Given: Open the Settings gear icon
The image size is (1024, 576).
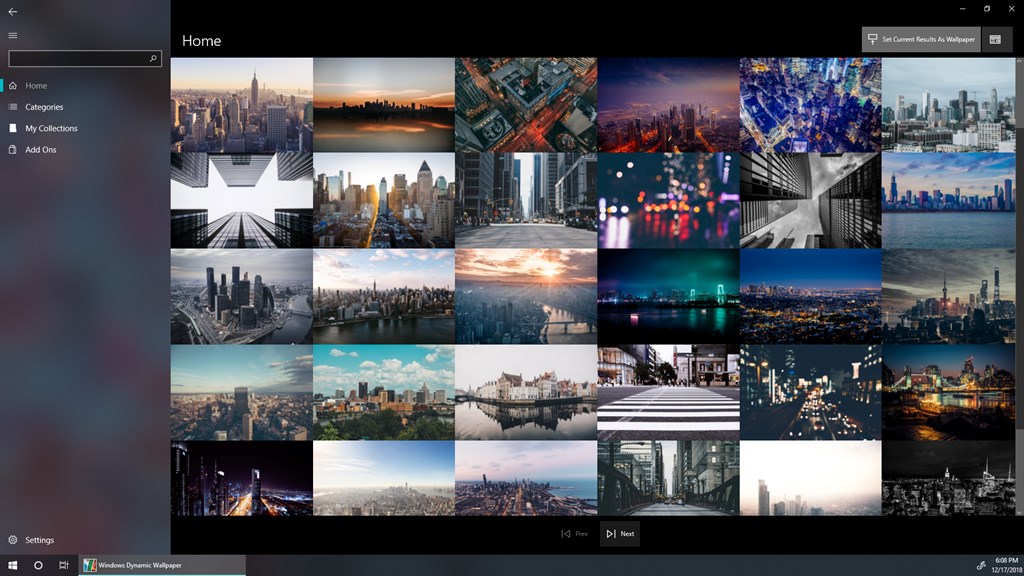Looking at the screenshot, I should click(12, 540).
